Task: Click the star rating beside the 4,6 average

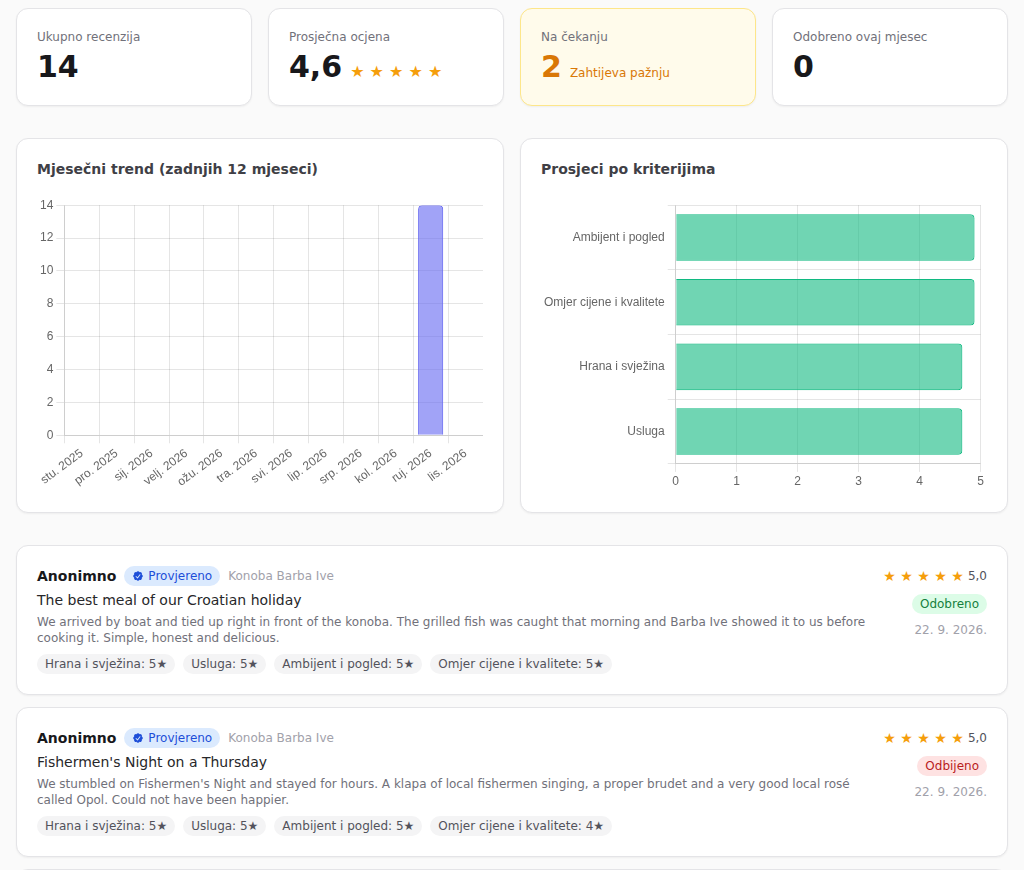Action: (396, 72)
